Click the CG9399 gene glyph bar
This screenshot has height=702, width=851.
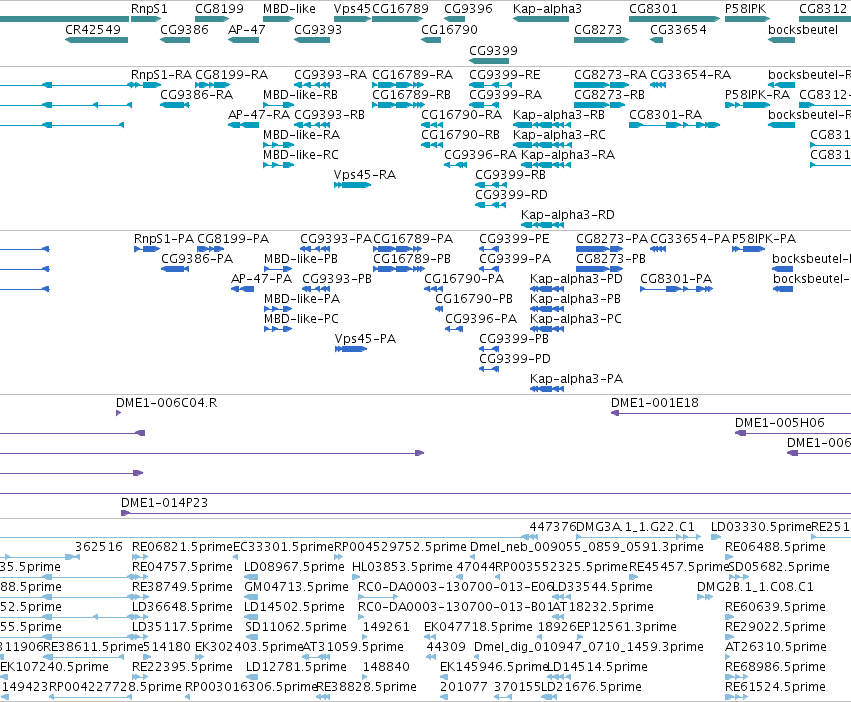[x=489, y=61]
